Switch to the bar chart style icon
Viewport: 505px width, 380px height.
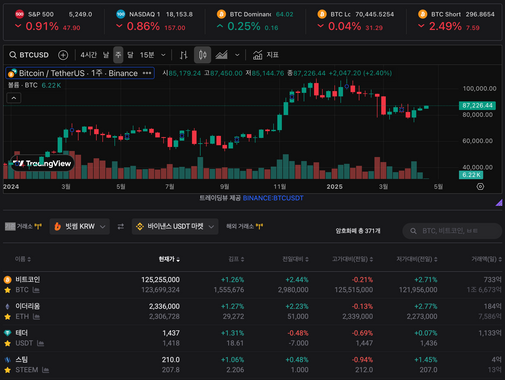(x=183, y=55)
